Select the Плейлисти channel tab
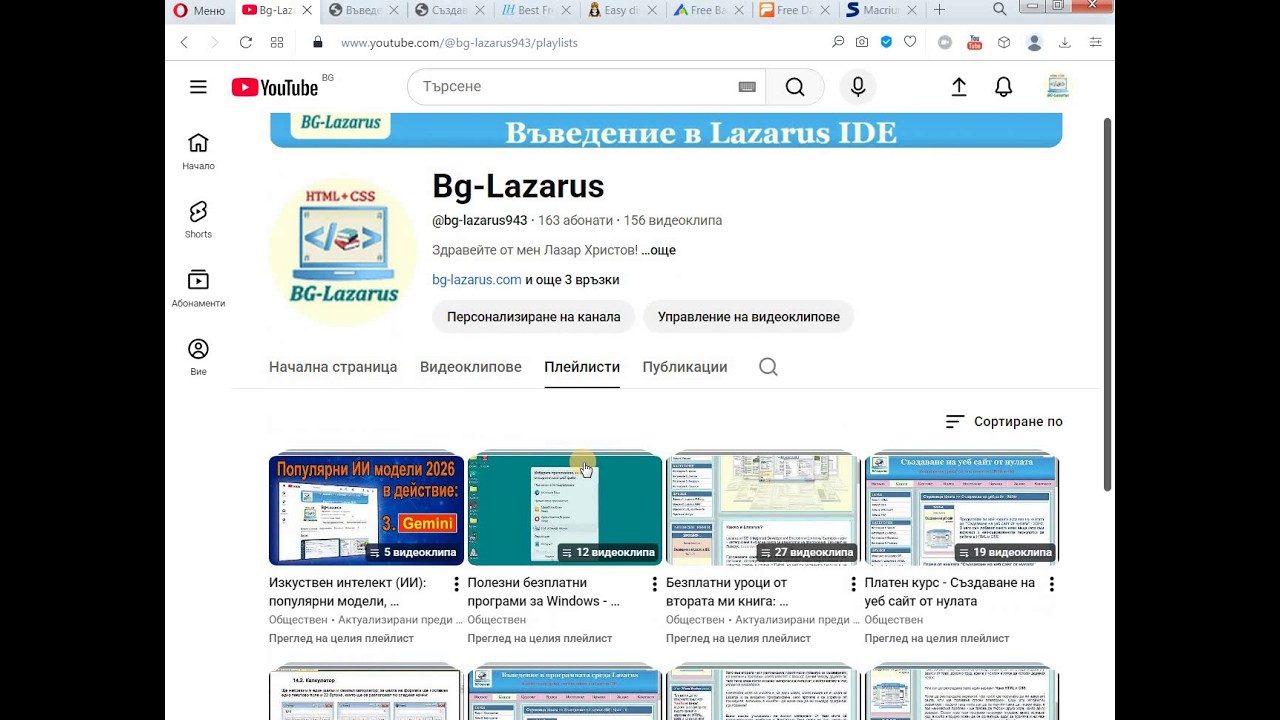1280x720 pixels. (582, 367)
